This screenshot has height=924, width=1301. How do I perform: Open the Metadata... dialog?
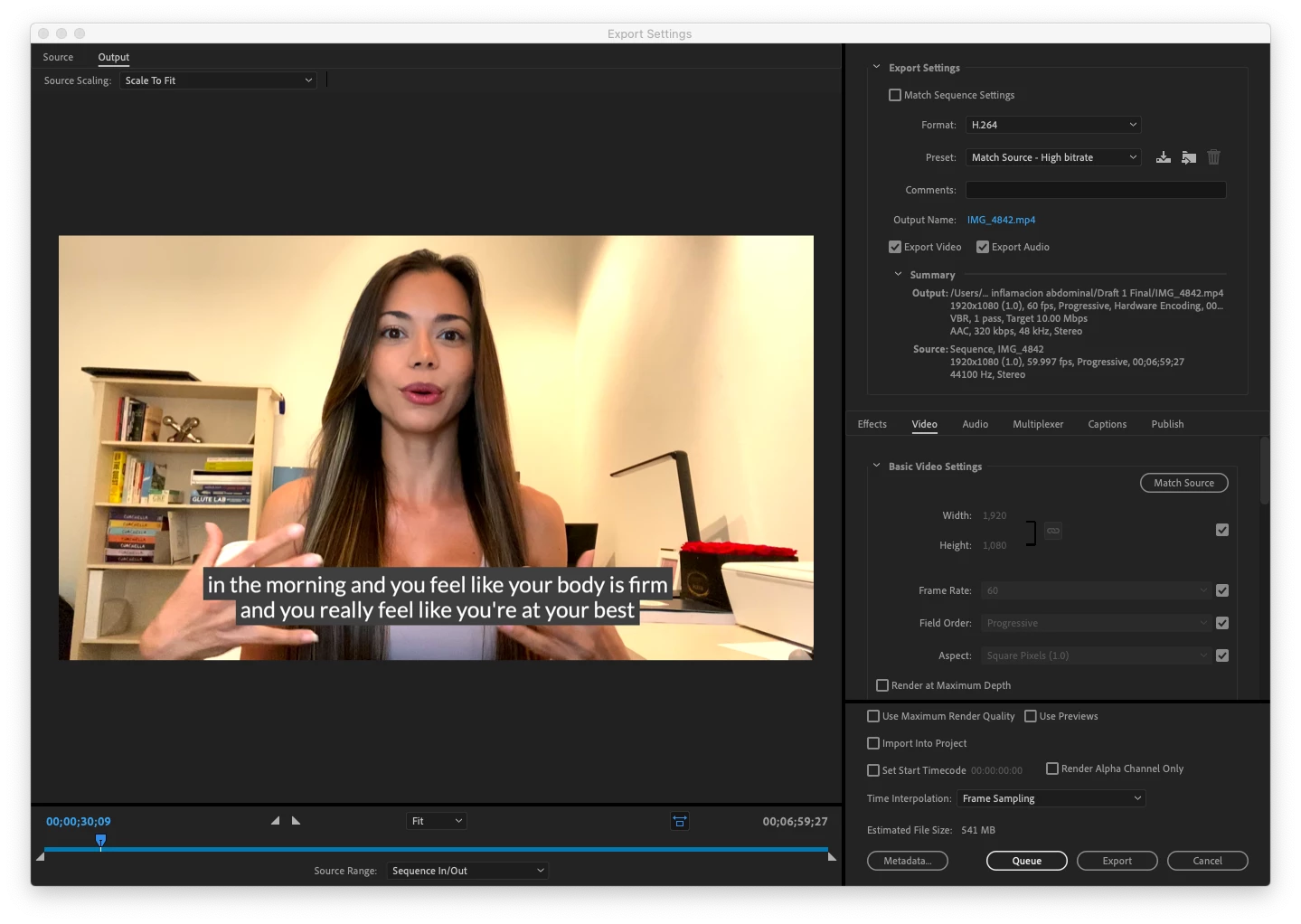coord(907,861)
